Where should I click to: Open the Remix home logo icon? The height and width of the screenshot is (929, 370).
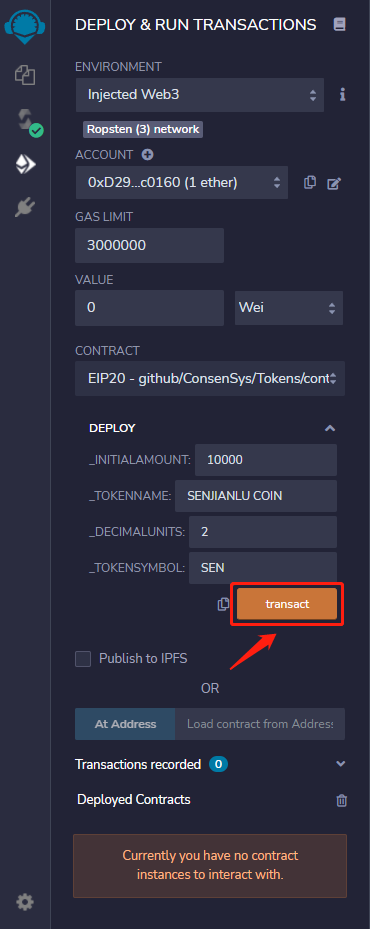click(25, 28)
